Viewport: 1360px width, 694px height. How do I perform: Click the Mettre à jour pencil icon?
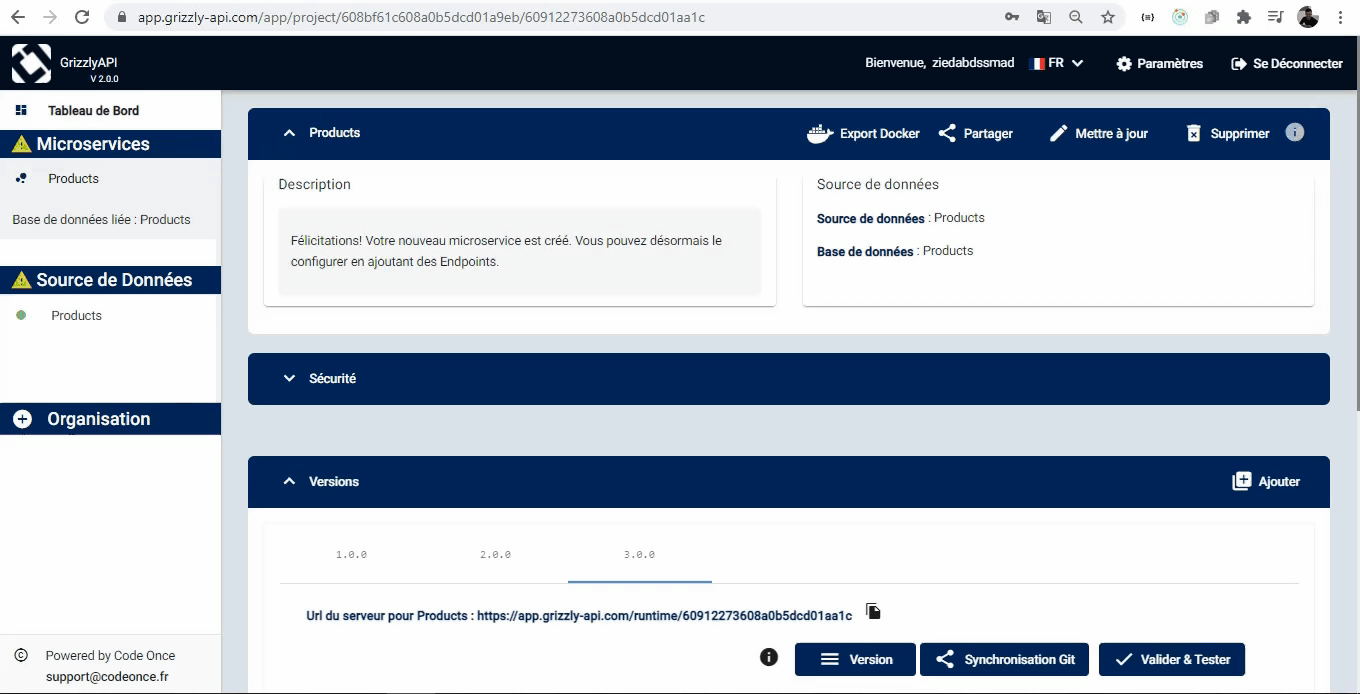click(1058, 133)
